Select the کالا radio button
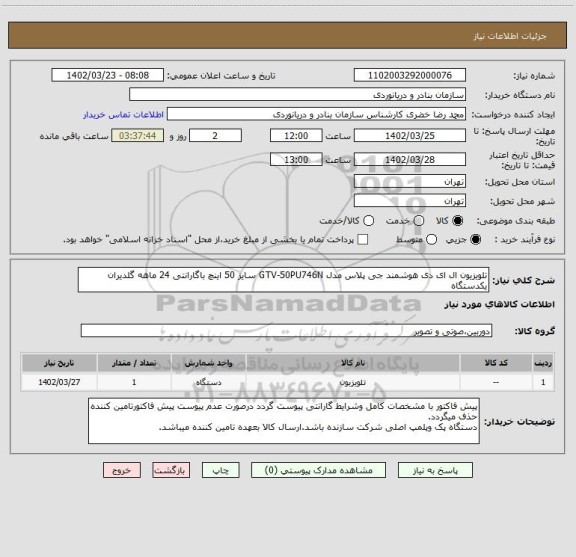The height and width of the screenshot is (557, 576). click(458, 221)
